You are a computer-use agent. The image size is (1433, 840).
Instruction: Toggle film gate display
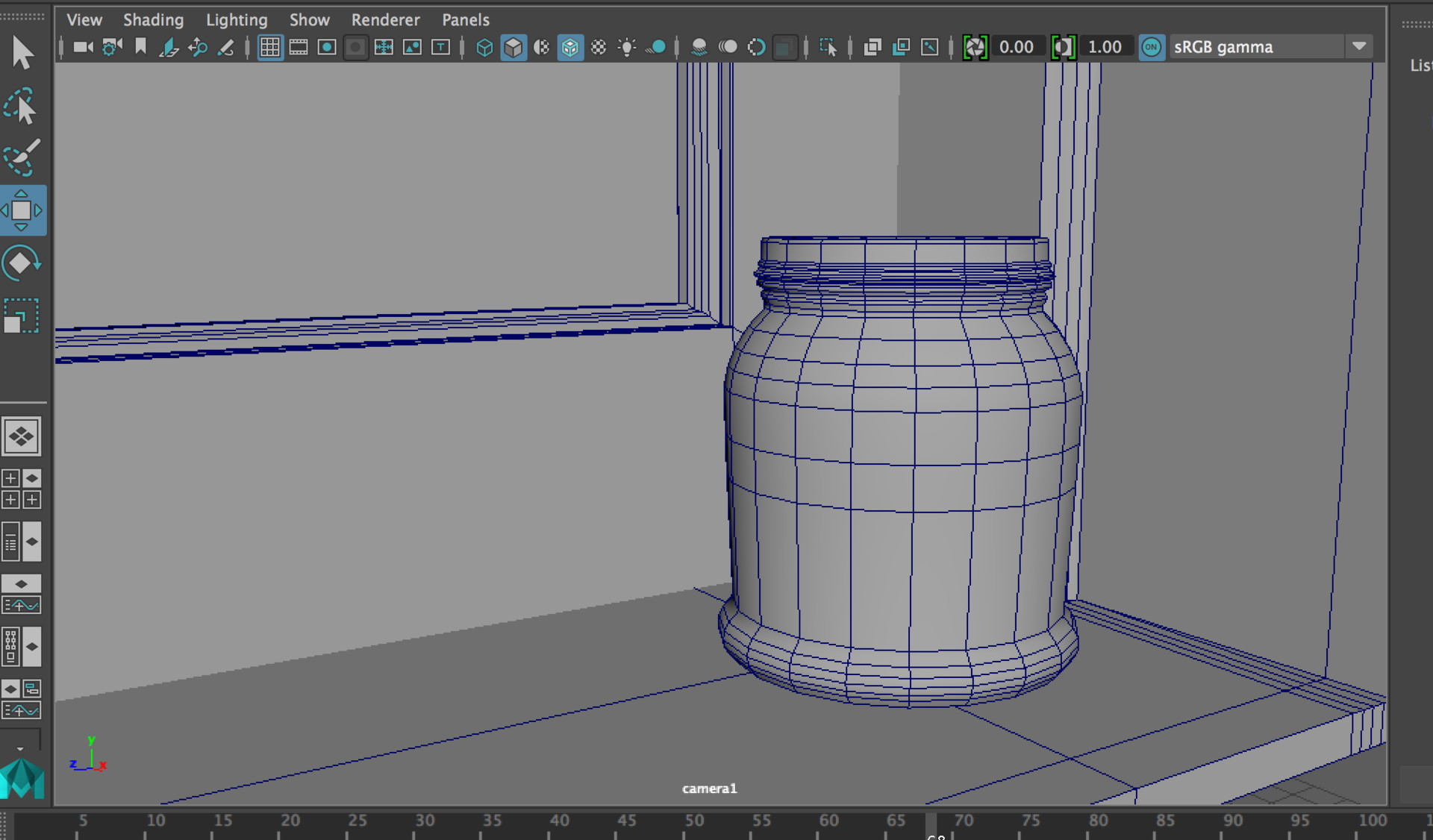point(298,47)
